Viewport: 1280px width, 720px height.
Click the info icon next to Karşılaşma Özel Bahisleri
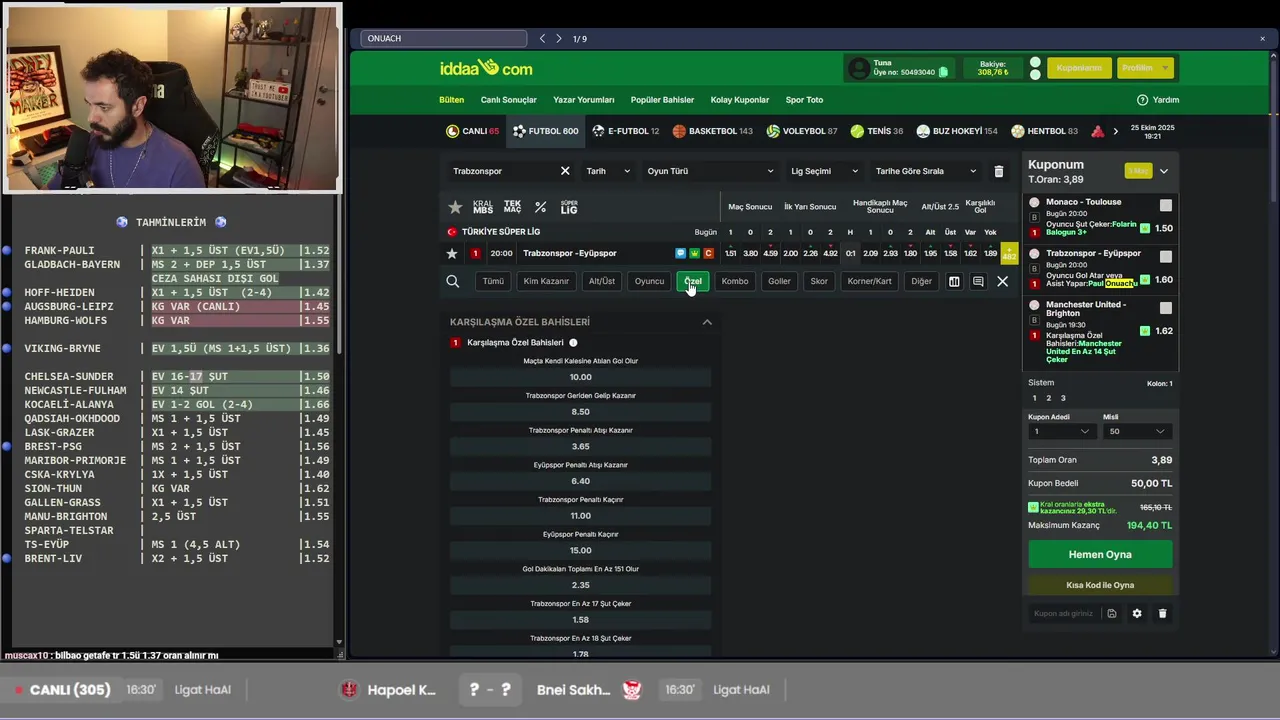[573, 343]
